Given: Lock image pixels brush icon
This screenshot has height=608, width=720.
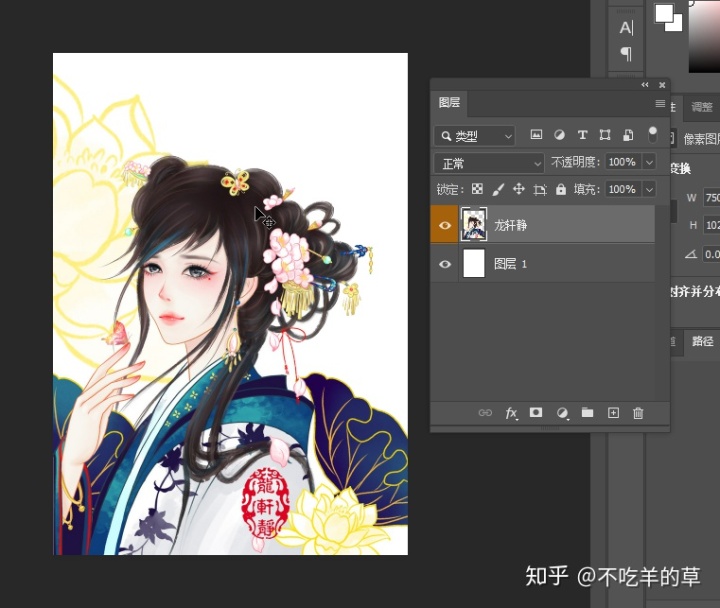Looking at the screenshot, I should pos(498,189).
